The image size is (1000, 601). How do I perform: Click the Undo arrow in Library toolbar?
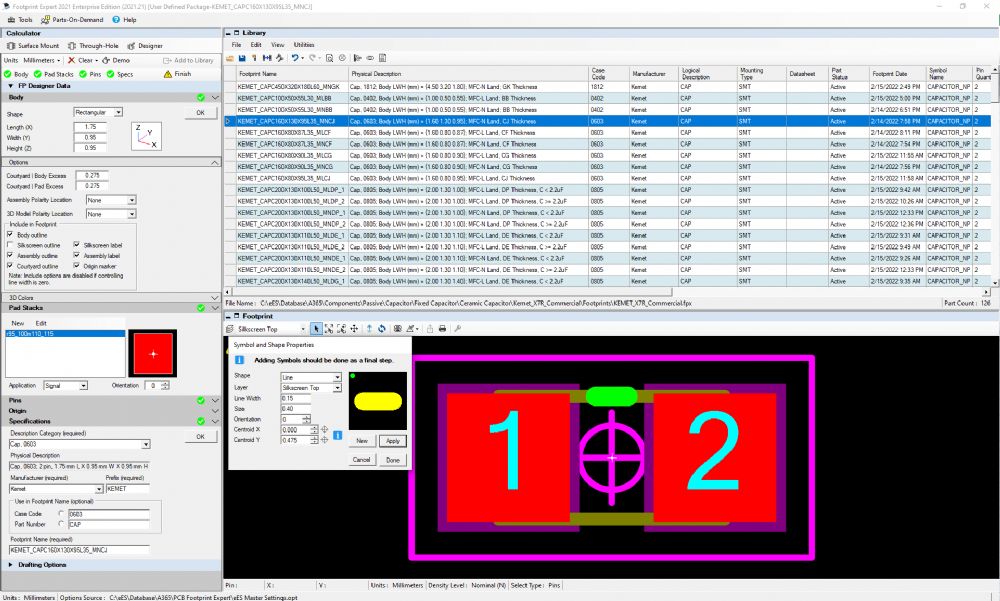(294, 59)
